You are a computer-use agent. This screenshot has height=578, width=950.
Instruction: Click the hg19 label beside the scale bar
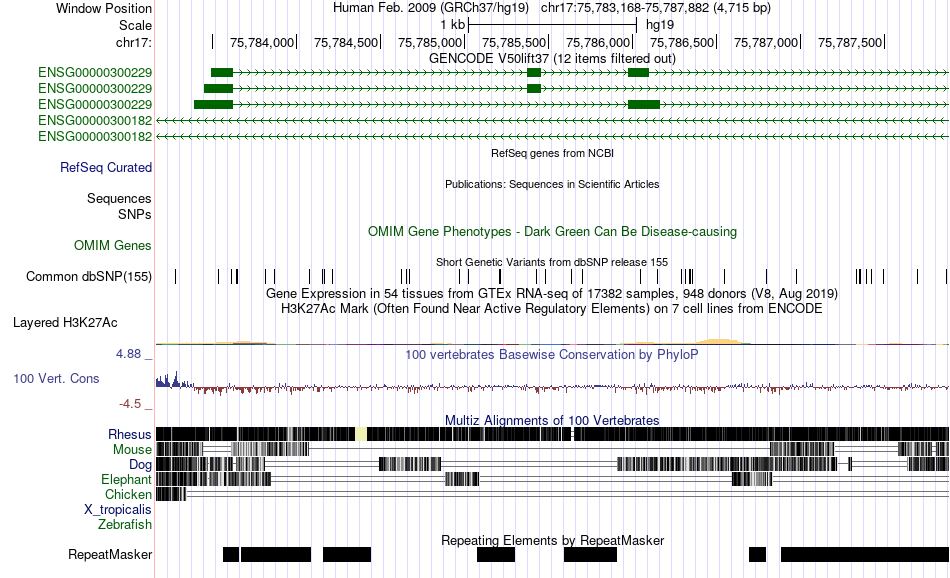pyautogui.click(x=660, y=25)
